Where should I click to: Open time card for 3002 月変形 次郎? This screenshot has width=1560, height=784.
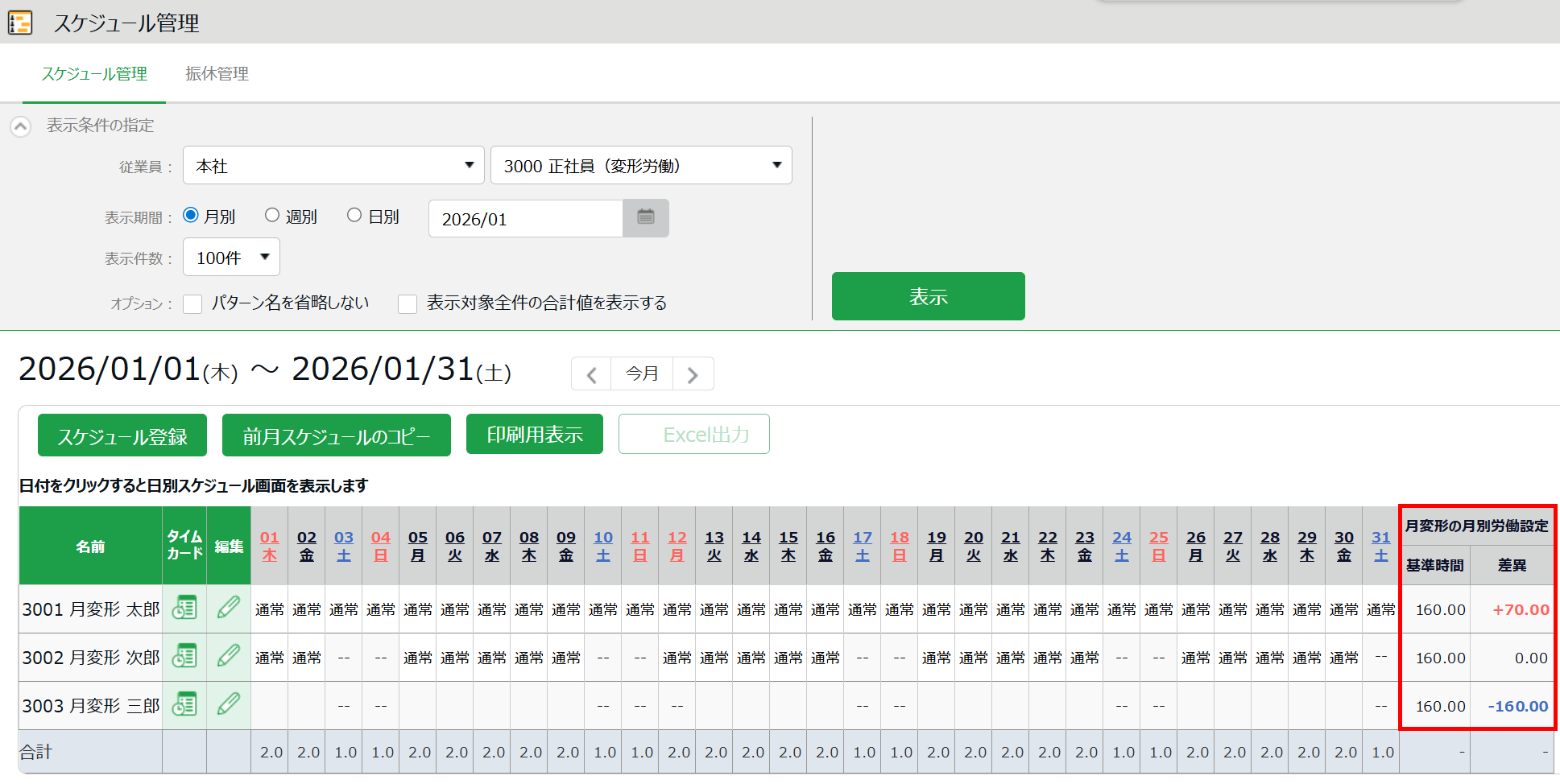click(x=184, y=656)
